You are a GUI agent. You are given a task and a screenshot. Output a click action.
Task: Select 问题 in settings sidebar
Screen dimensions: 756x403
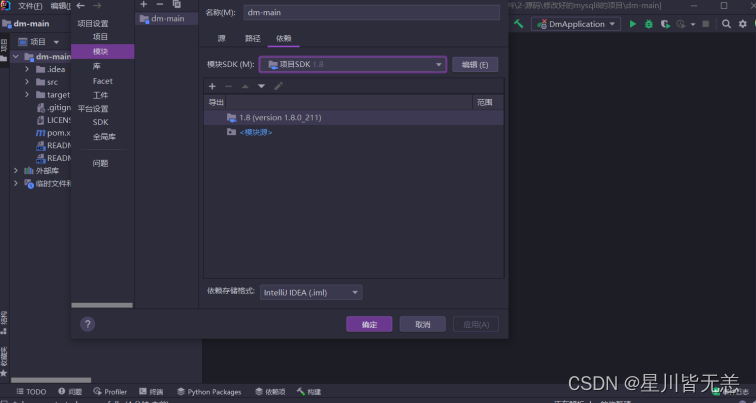pos(100,163)
